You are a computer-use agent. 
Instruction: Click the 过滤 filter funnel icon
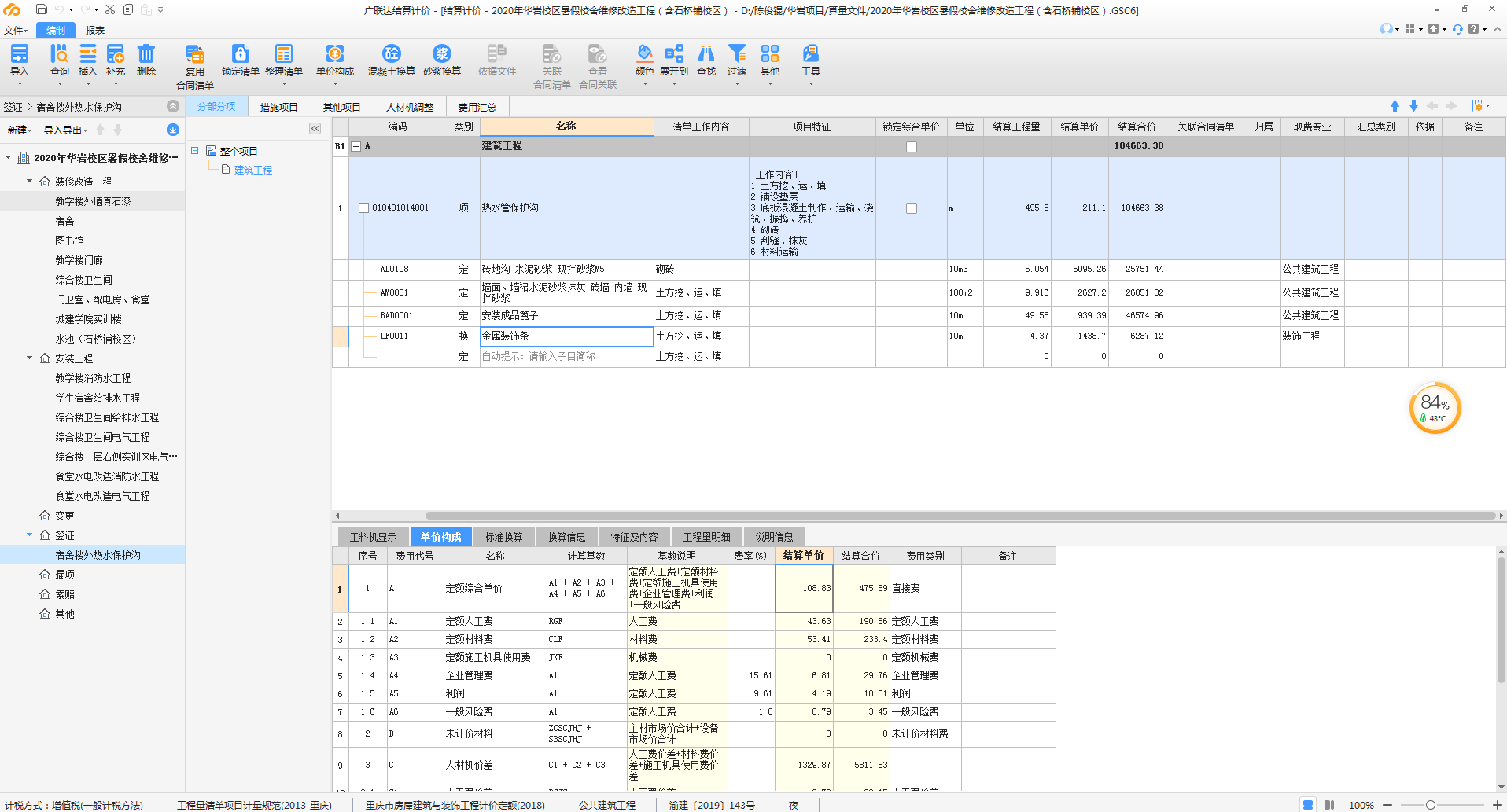tap(737, 53)
